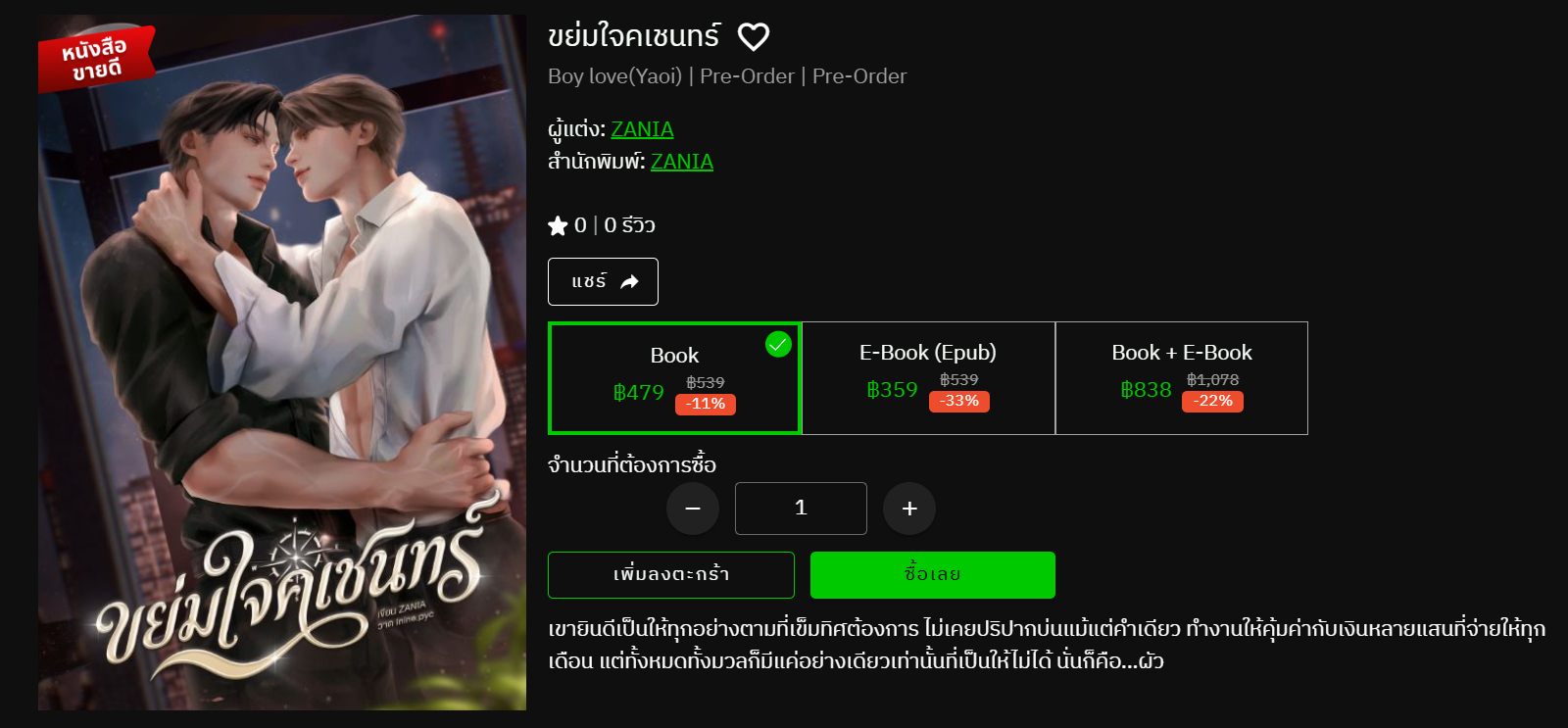The height and width of the screenshot is (728, 1568).
Task: Click the -33% discount badge on E-Book
Action: pyautogui.click(x=959, y=401)
